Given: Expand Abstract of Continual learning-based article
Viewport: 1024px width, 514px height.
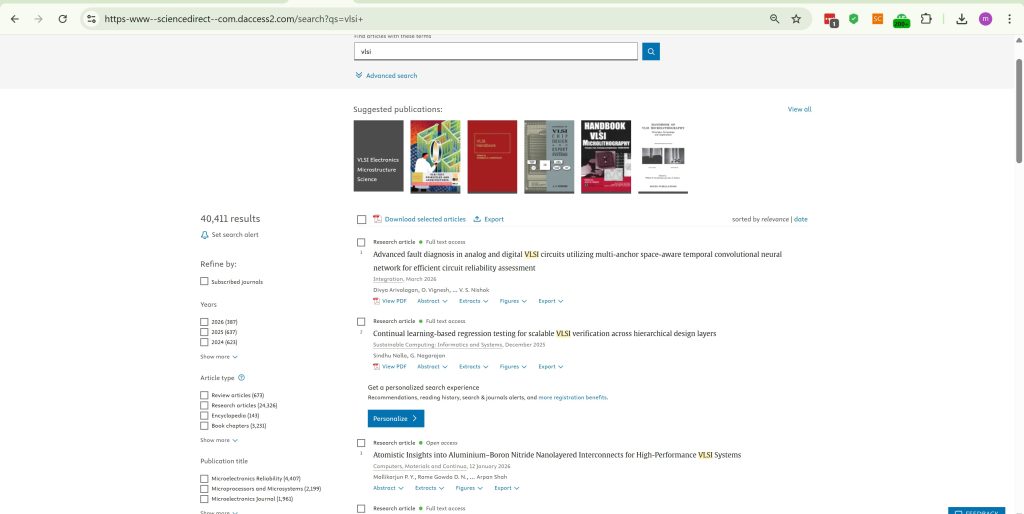Looking at the screenshot, I should 432,366.
